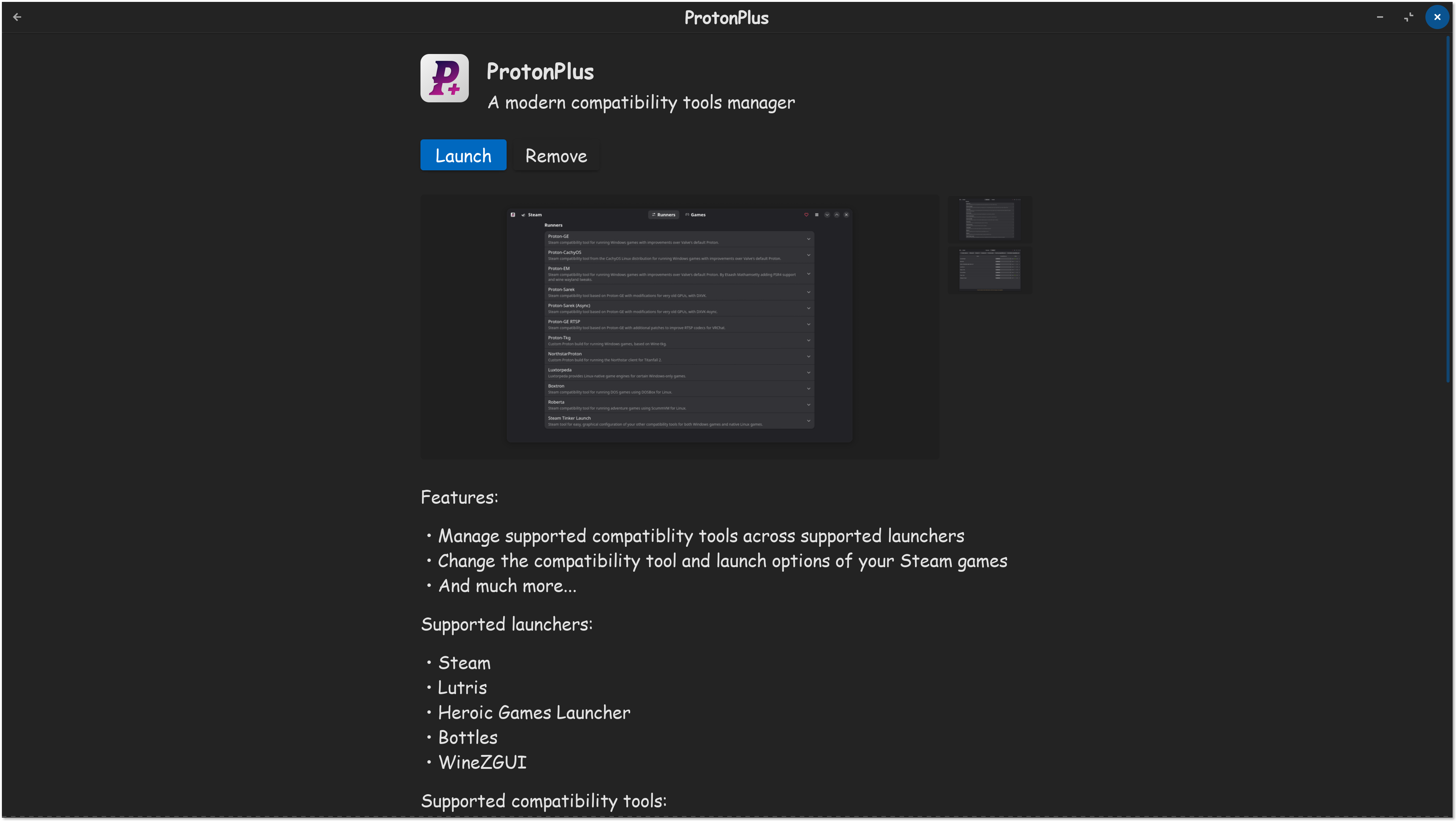Close the window with the blue X

point(1437,17)
